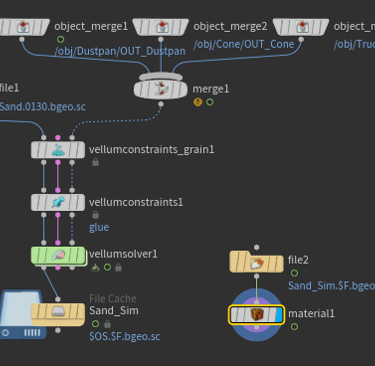
Task: Click the green circle badge under object_merge1
Action: tap(60, 40)
